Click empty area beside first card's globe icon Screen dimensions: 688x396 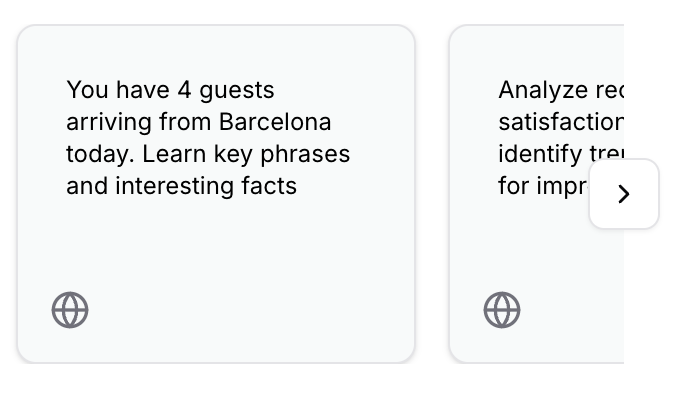pos(246,310)
